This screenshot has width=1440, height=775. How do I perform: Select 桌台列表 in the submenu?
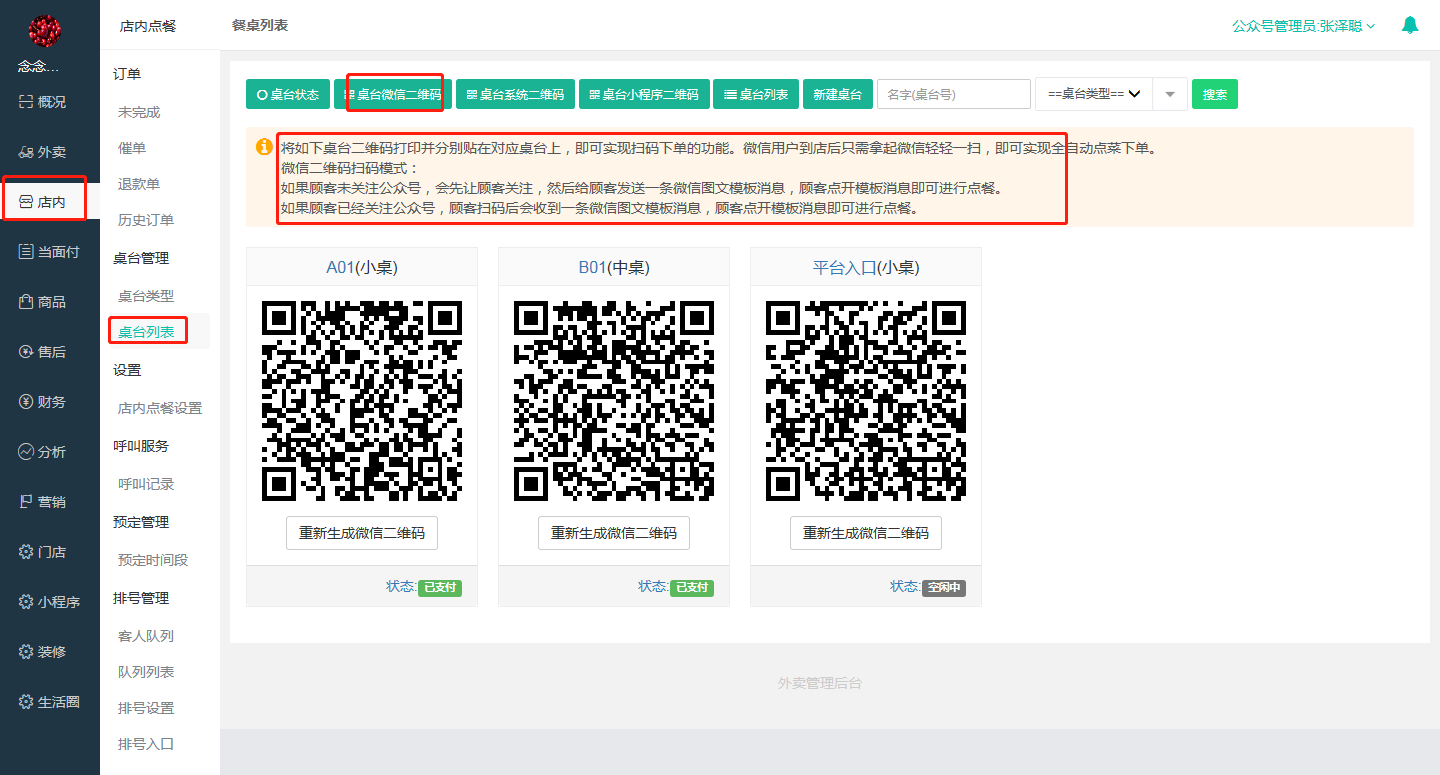[x=146, y=332]
